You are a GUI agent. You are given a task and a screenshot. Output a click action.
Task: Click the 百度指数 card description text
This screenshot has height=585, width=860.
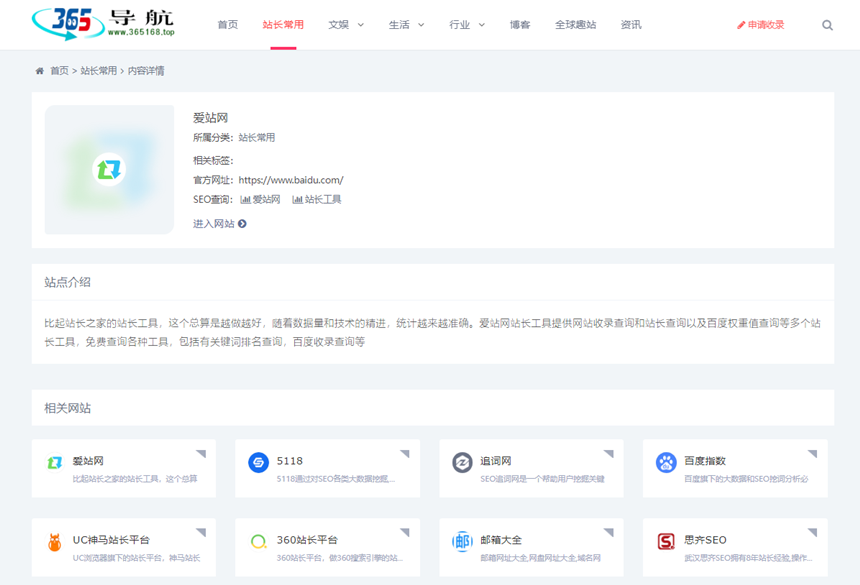tap(746, 479)
